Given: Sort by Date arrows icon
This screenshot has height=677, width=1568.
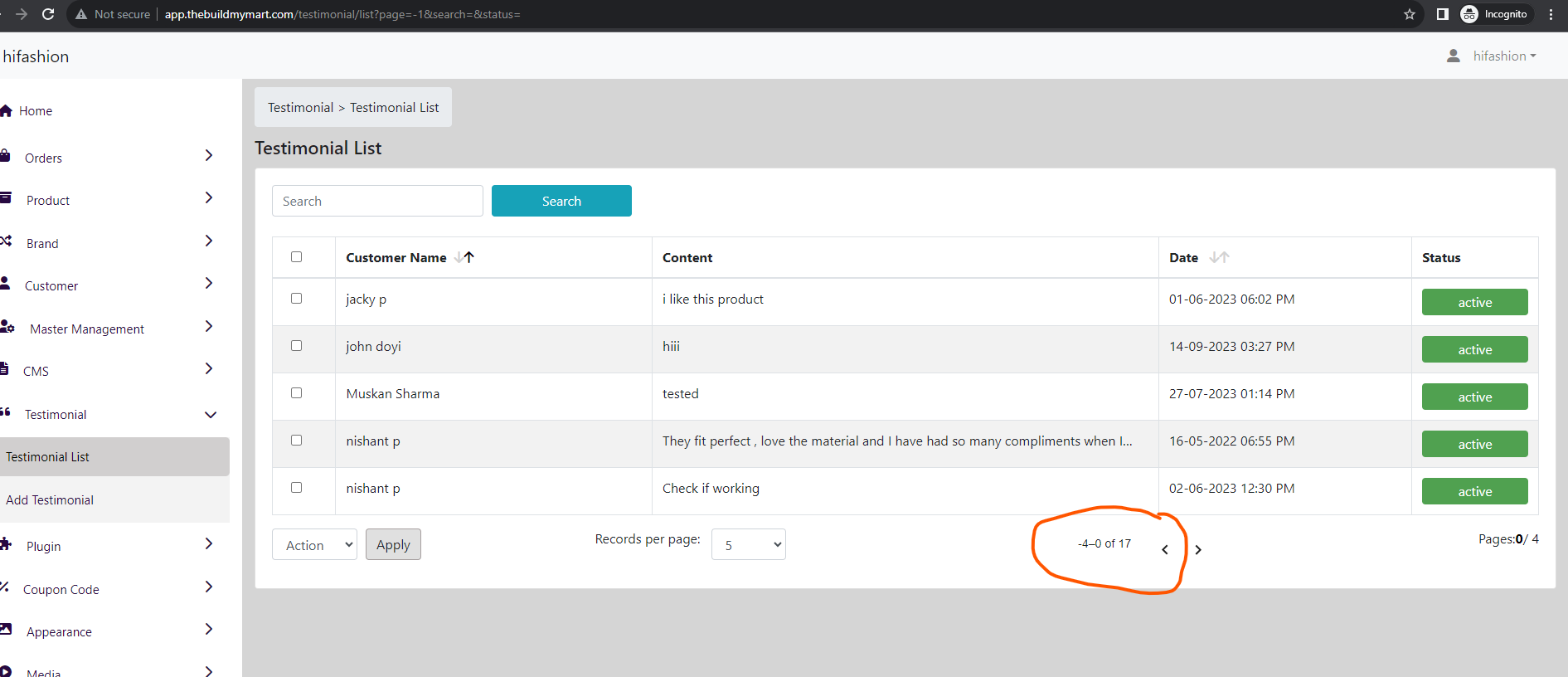Looking at the screenshot, I should (1219, 257).
